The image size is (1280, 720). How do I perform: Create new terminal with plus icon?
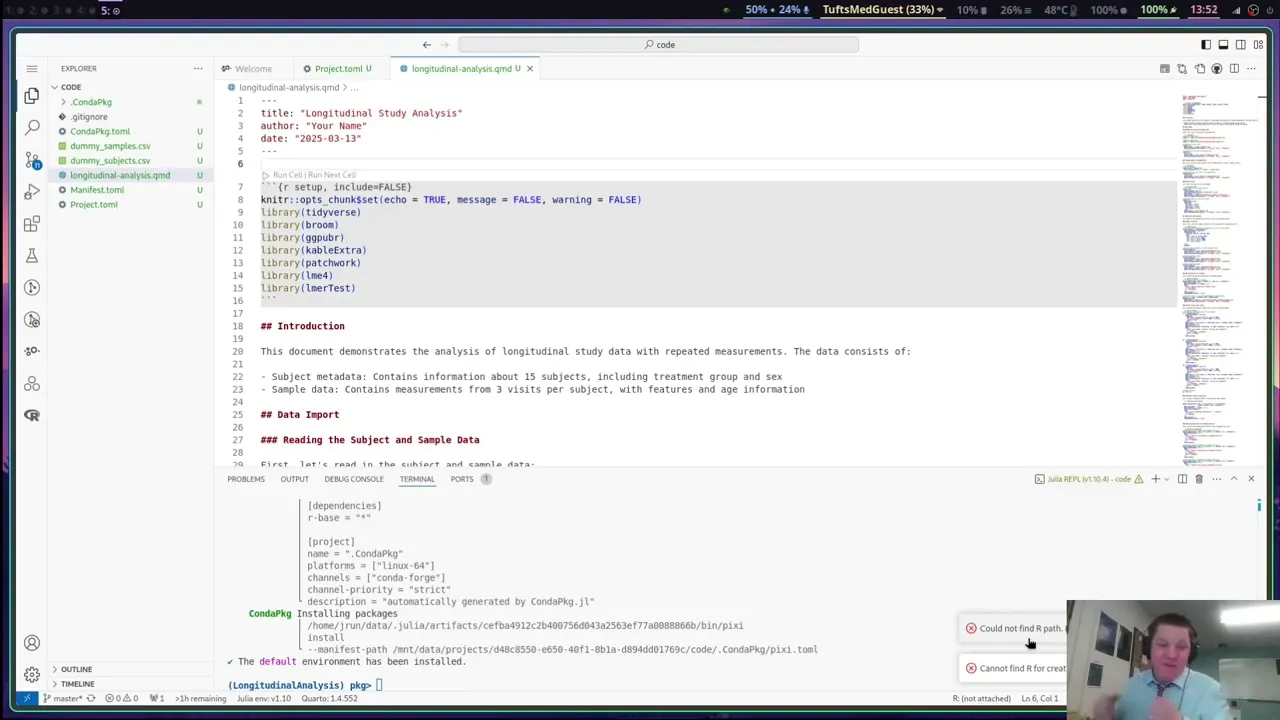pos(1155,479)
